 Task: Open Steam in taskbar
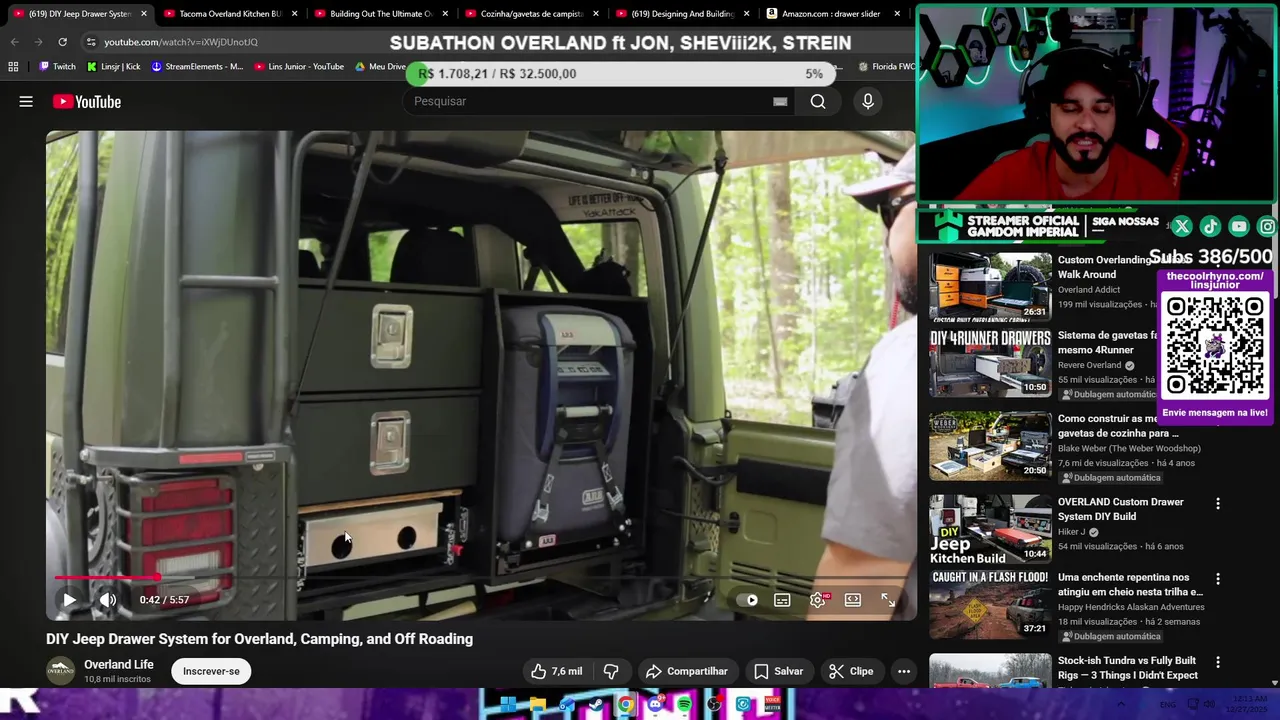[x=597, y=705]
